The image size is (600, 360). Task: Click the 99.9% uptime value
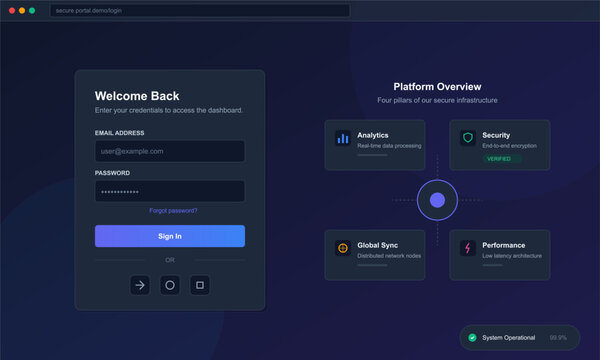[558, 337]
